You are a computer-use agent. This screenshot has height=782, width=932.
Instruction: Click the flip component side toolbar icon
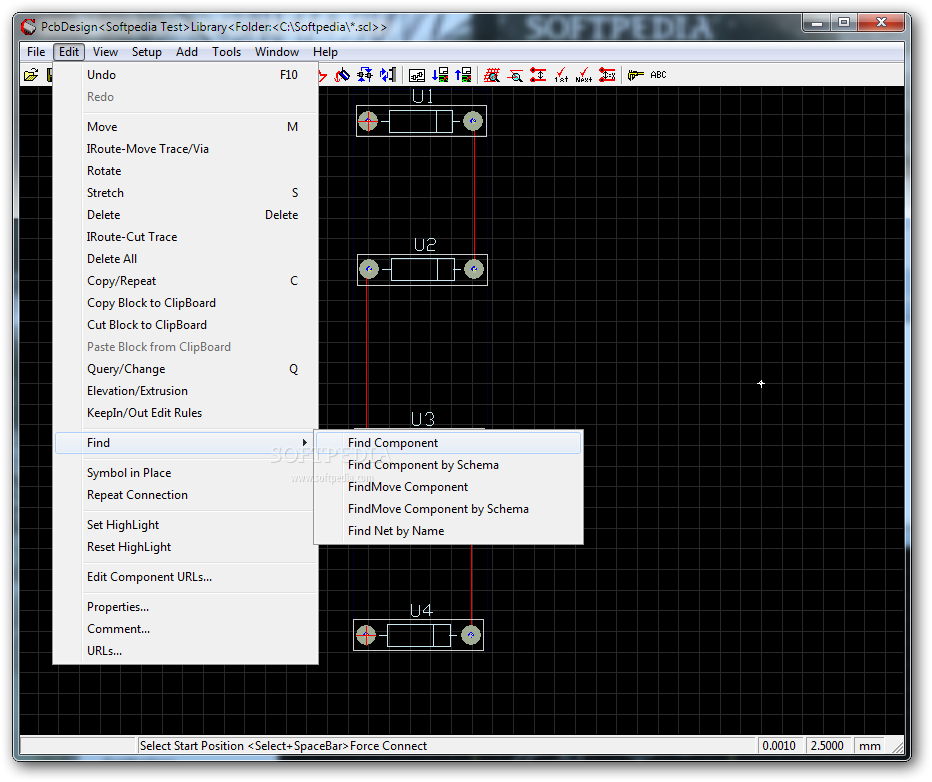tap(388, 75)
